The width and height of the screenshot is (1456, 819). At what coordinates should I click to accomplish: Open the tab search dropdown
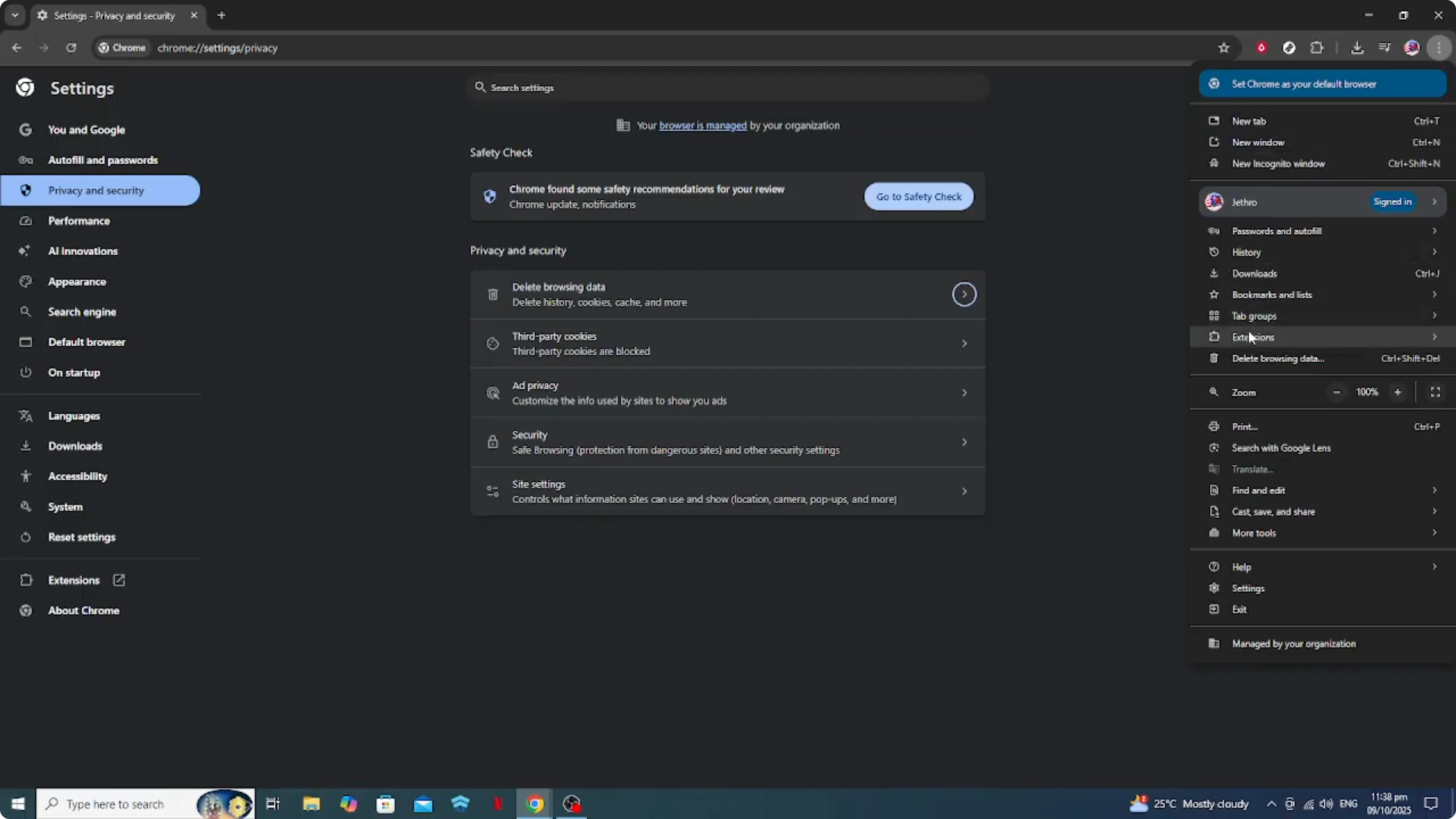click(15, 15)
